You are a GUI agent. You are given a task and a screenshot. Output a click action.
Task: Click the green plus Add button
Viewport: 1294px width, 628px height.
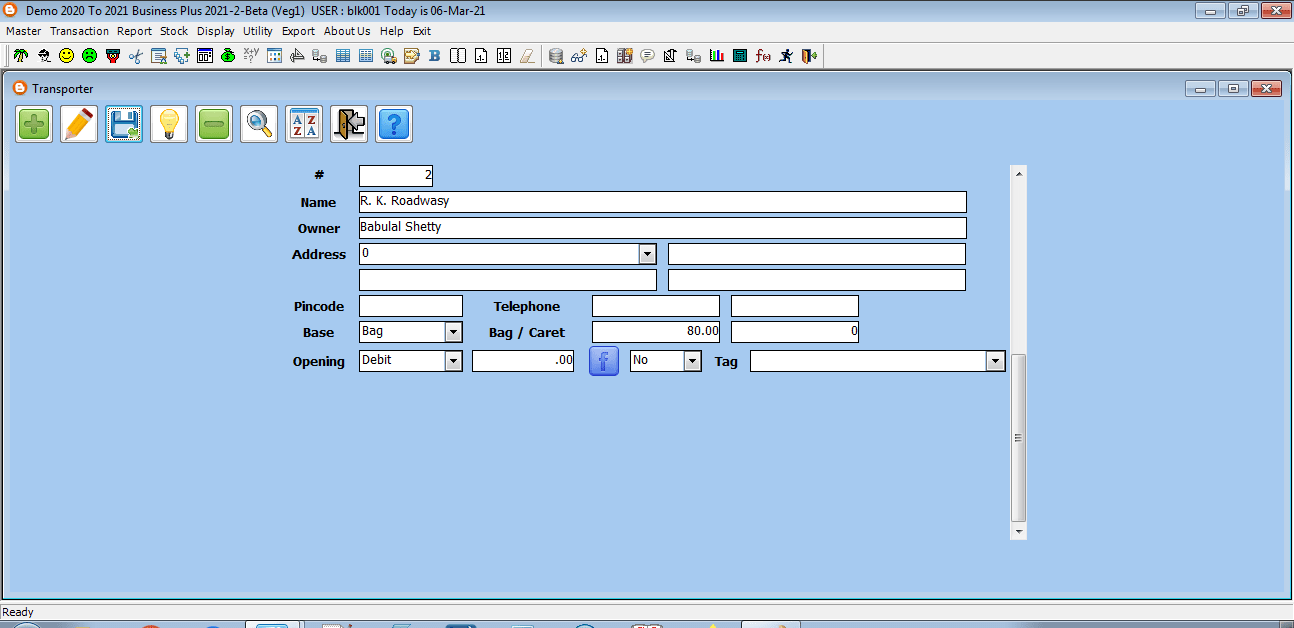click(x=34, y=125)
